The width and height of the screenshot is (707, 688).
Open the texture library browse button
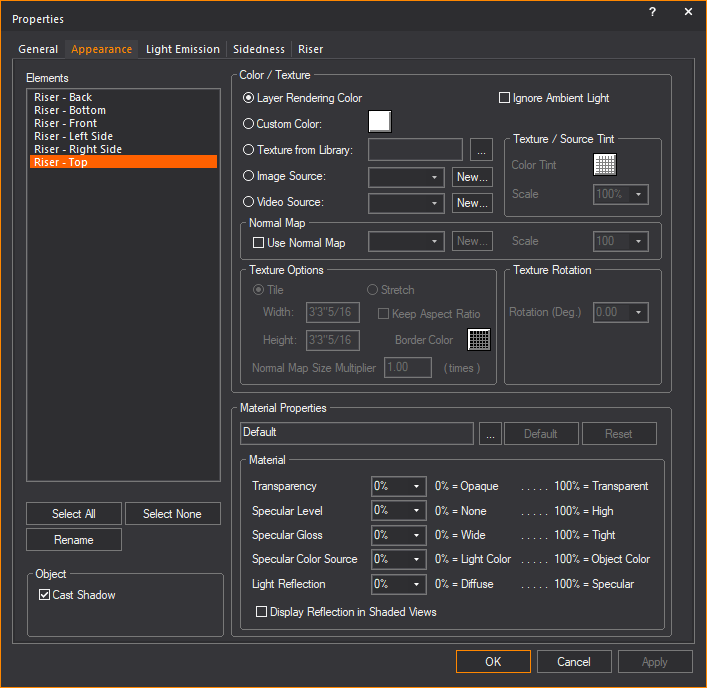481,150
